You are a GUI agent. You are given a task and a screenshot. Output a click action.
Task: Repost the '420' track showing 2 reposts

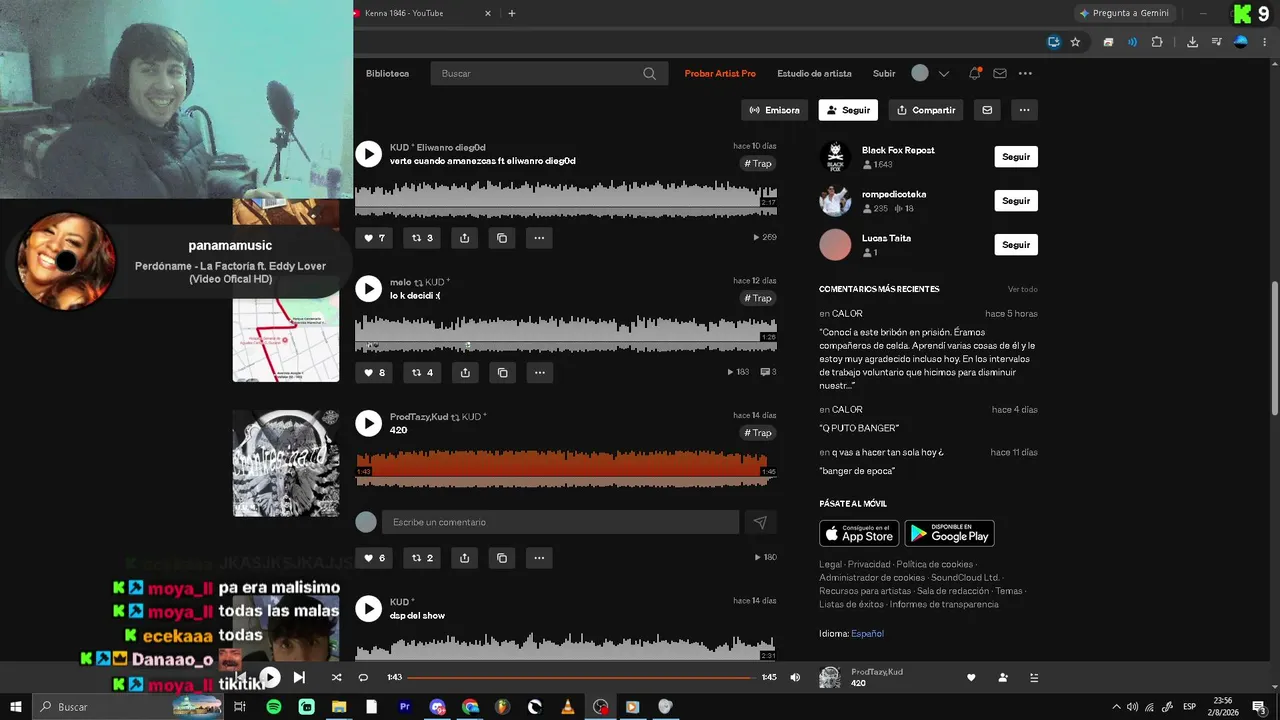(422, 558)
